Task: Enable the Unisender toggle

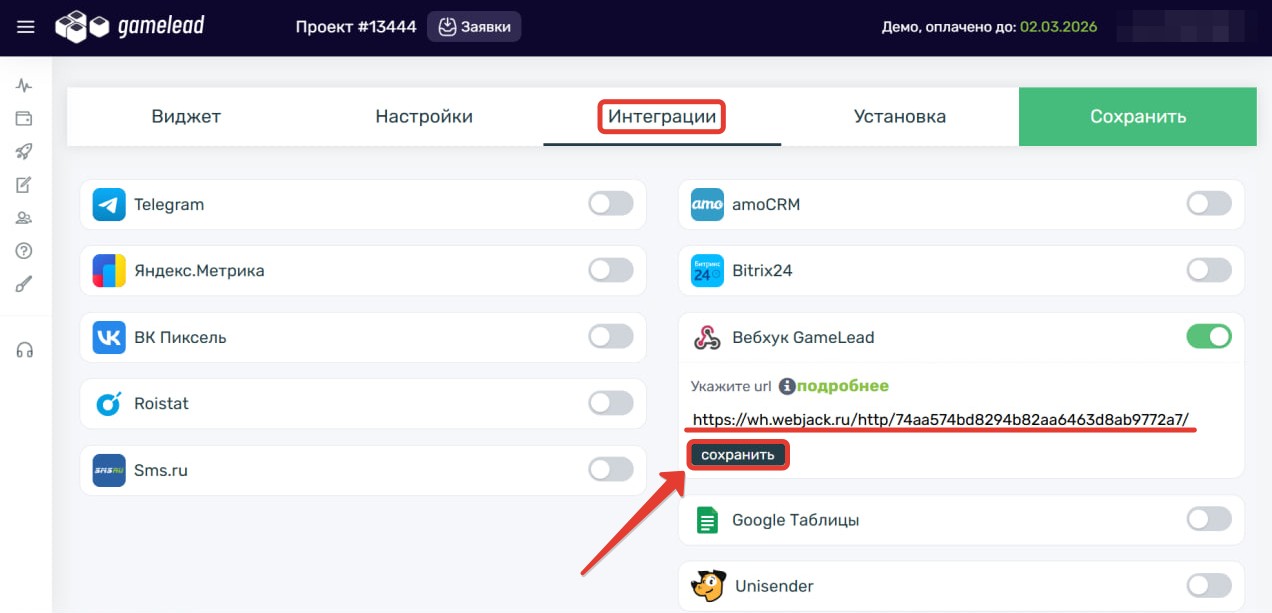Action: pos(1209,585)
